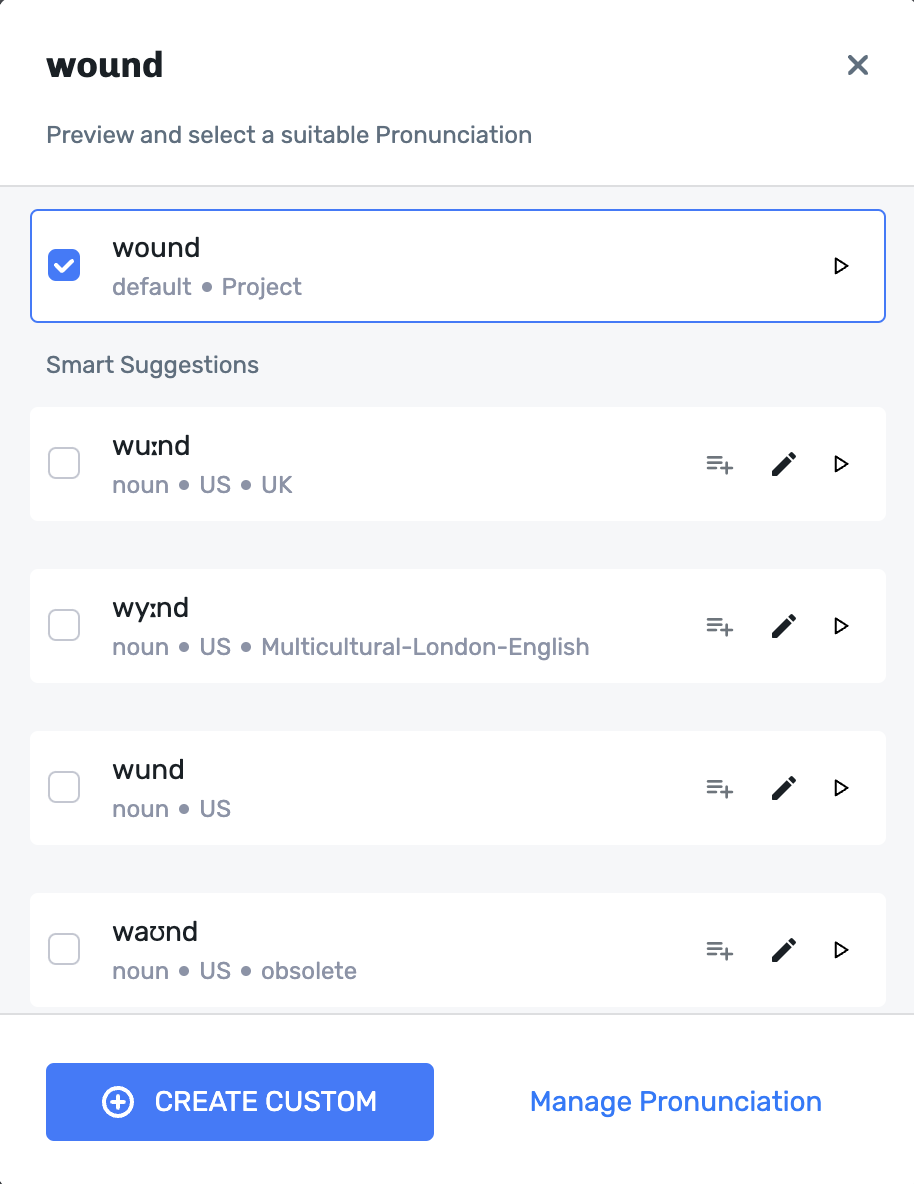Enable the waʊnd obsolete pronunciation checkbox
The width and height of the screenshot is (914, 1184).
click(x=65, y=950)
